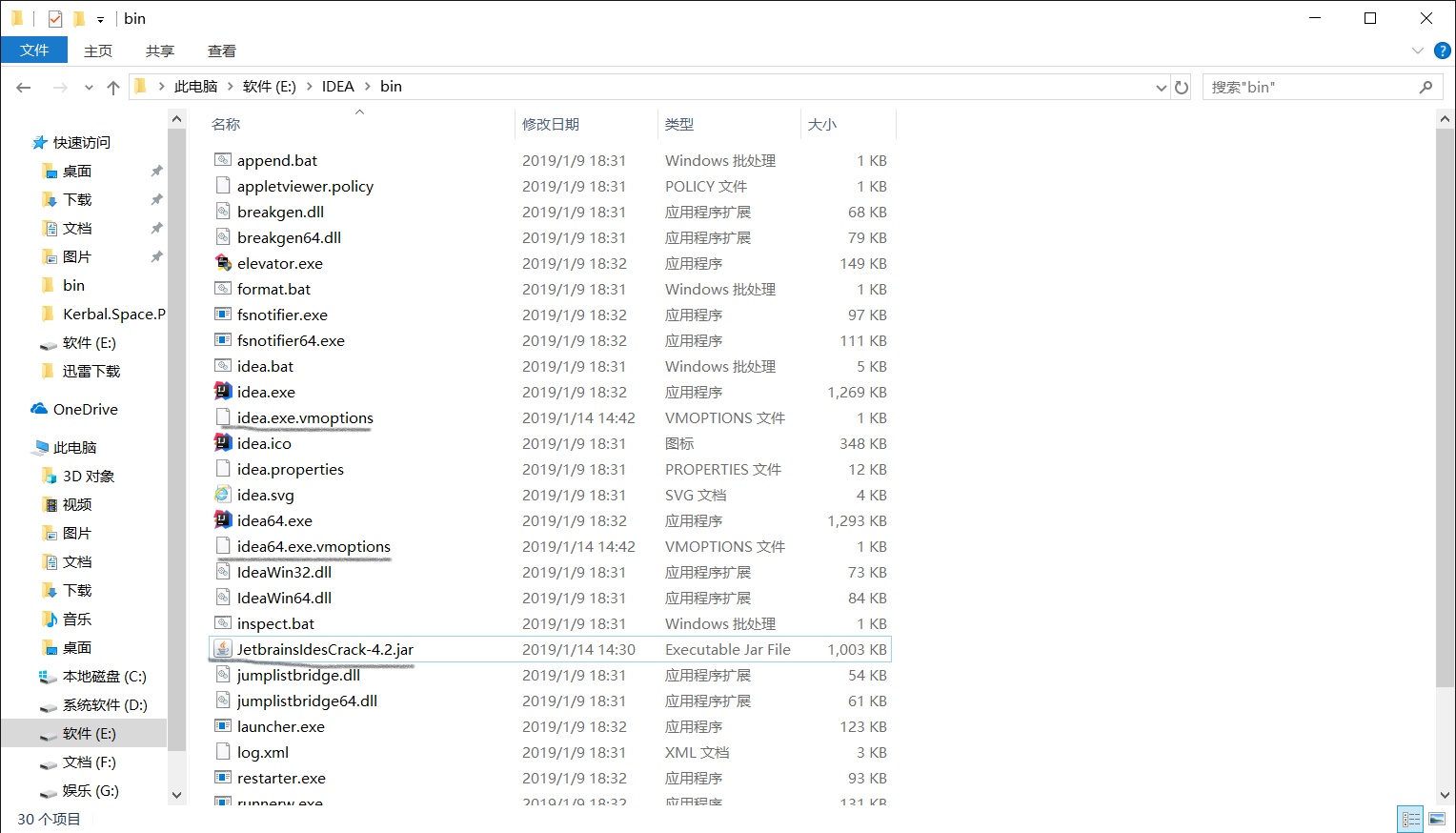The height and width of the screenshot is (833, 1456).
Task: Navigate to IDEA in the breadcrumb
Action: (x=337, y=86)
